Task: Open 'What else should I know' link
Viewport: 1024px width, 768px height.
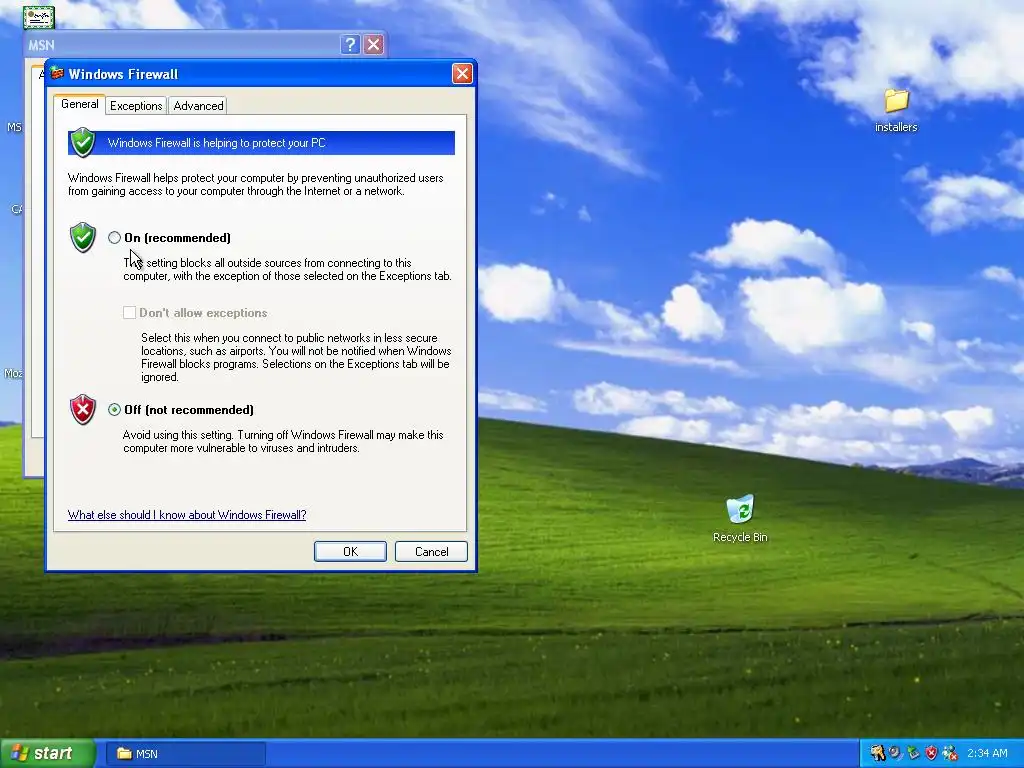Action: point(187,515)
